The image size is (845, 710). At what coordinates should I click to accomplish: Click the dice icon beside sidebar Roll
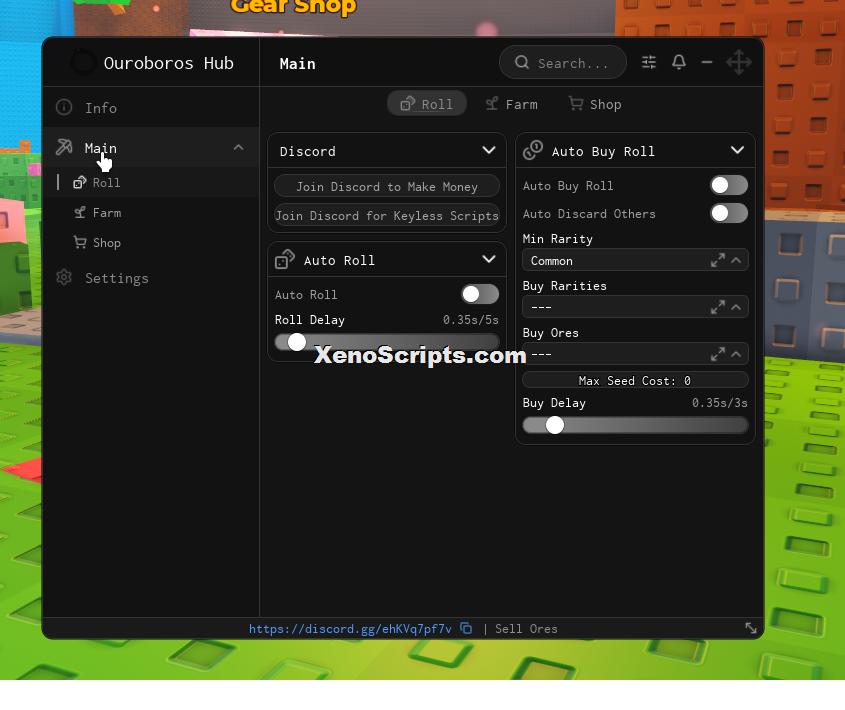pos(80,182)
